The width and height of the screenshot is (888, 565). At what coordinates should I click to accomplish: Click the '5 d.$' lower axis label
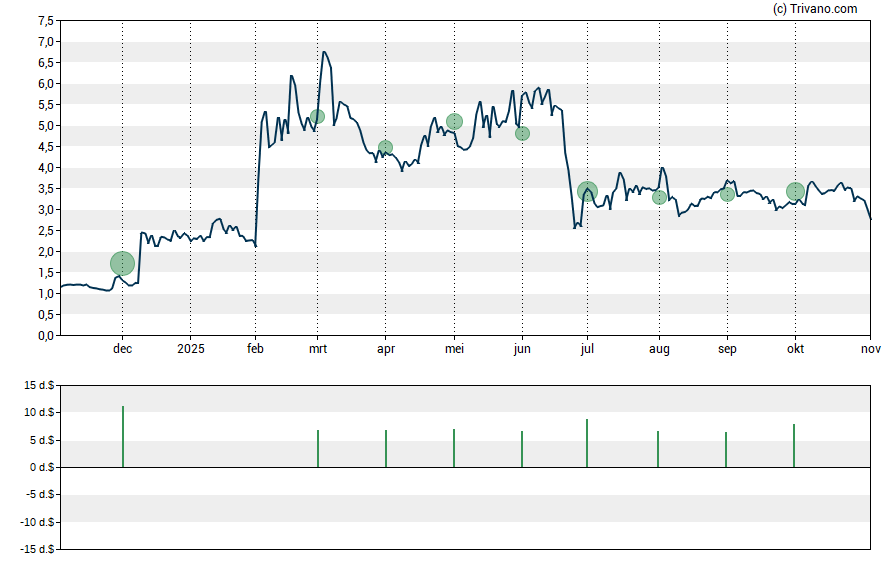[x=42, y=440]
